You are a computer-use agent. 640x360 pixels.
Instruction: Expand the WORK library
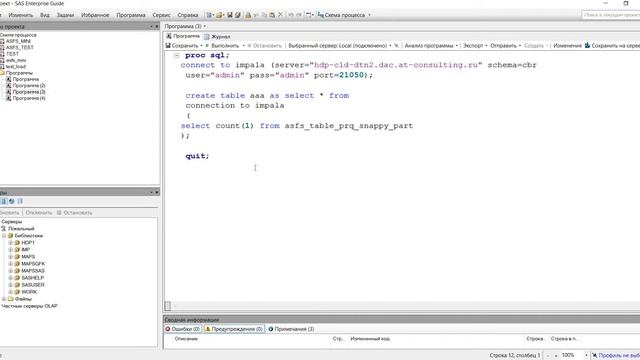11,292
